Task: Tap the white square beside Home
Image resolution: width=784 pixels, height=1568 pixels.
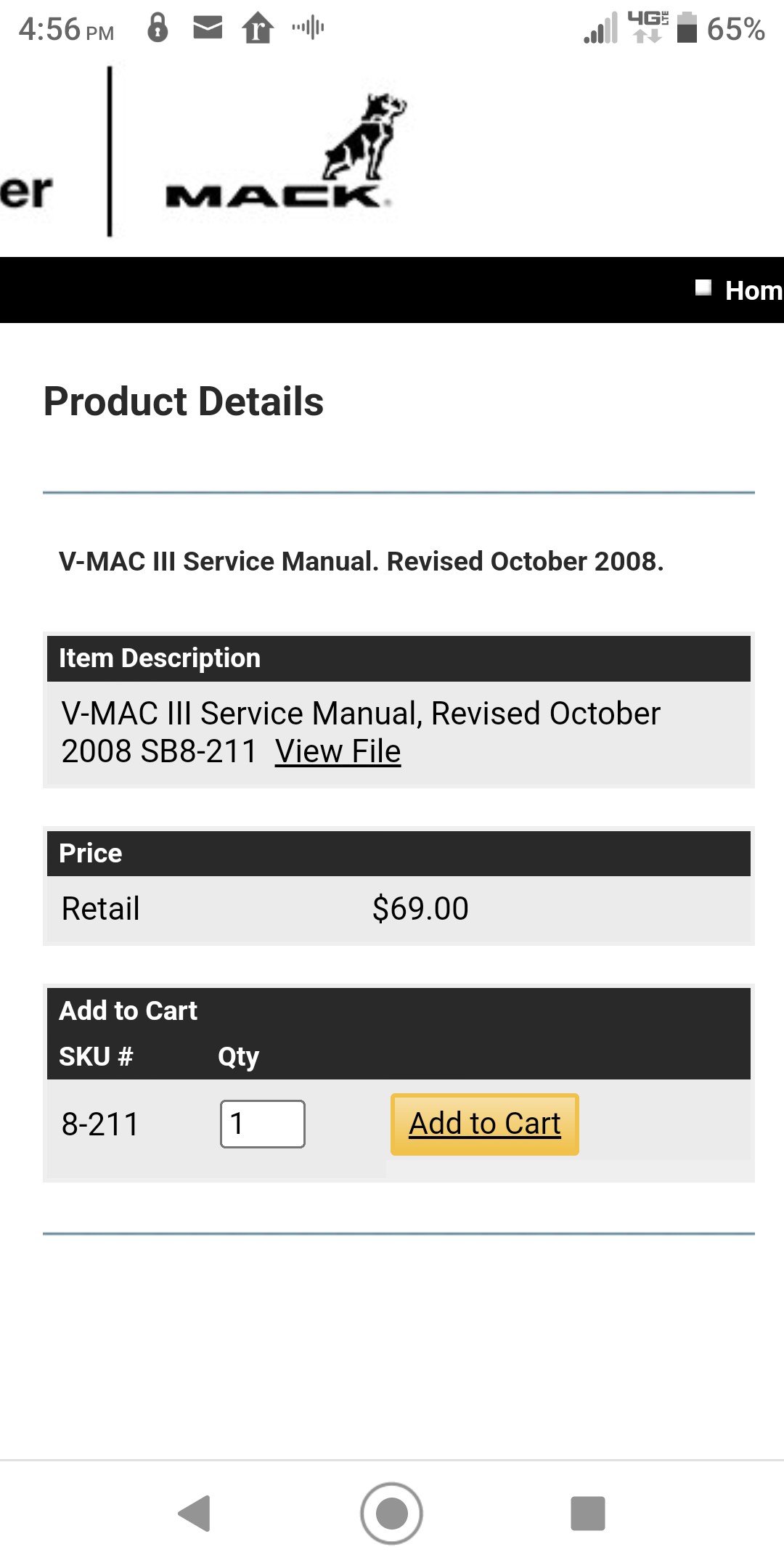Action: pyautogui.click(x=703, y=287)
